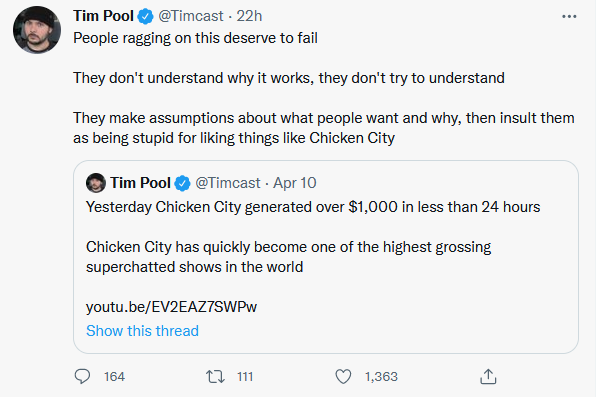Like the tweet with the heart icon

pyautogui.click(x=343, y=376)
